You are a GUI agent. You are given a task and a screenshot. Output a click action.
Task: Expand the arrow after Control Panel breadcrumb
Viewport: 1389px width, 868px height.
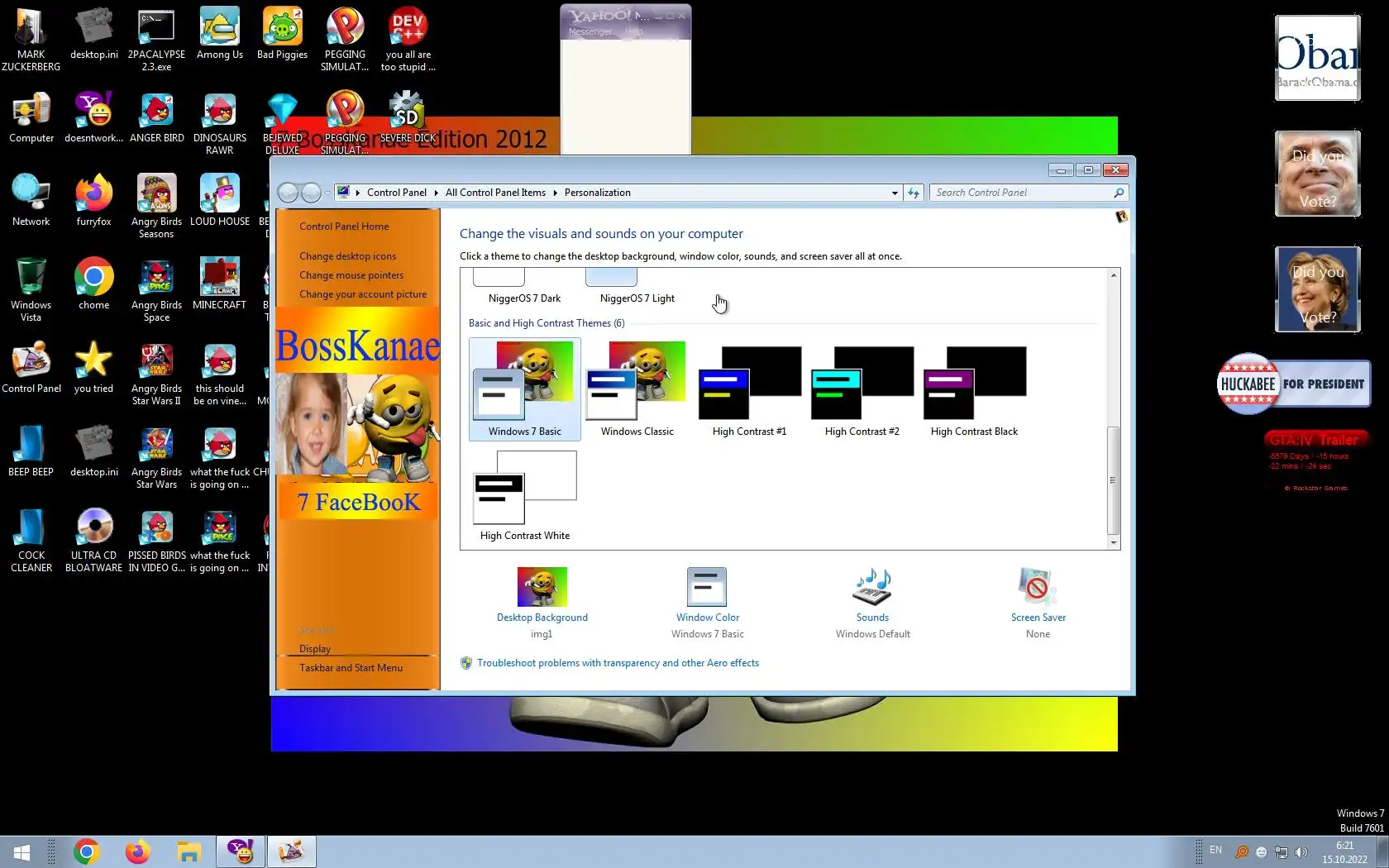436,193
